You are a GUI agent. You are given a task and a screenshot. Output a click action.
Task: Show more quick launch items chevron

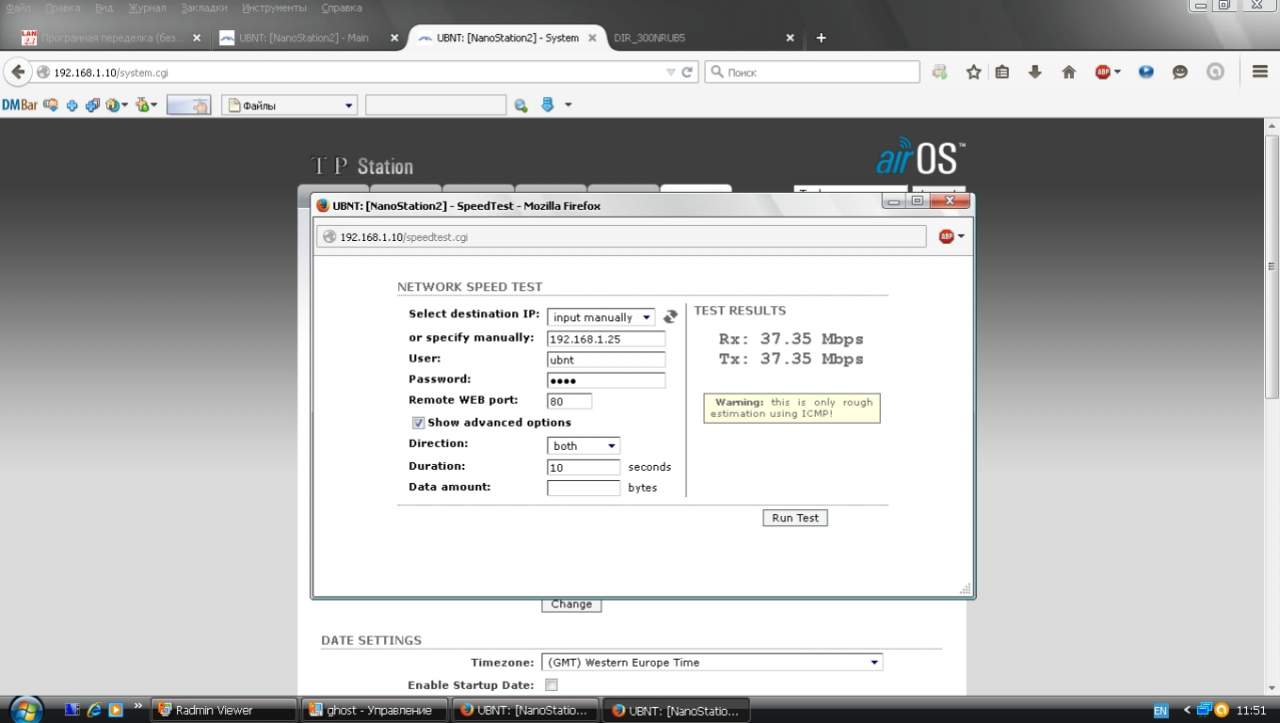click(x=137, y=706)
